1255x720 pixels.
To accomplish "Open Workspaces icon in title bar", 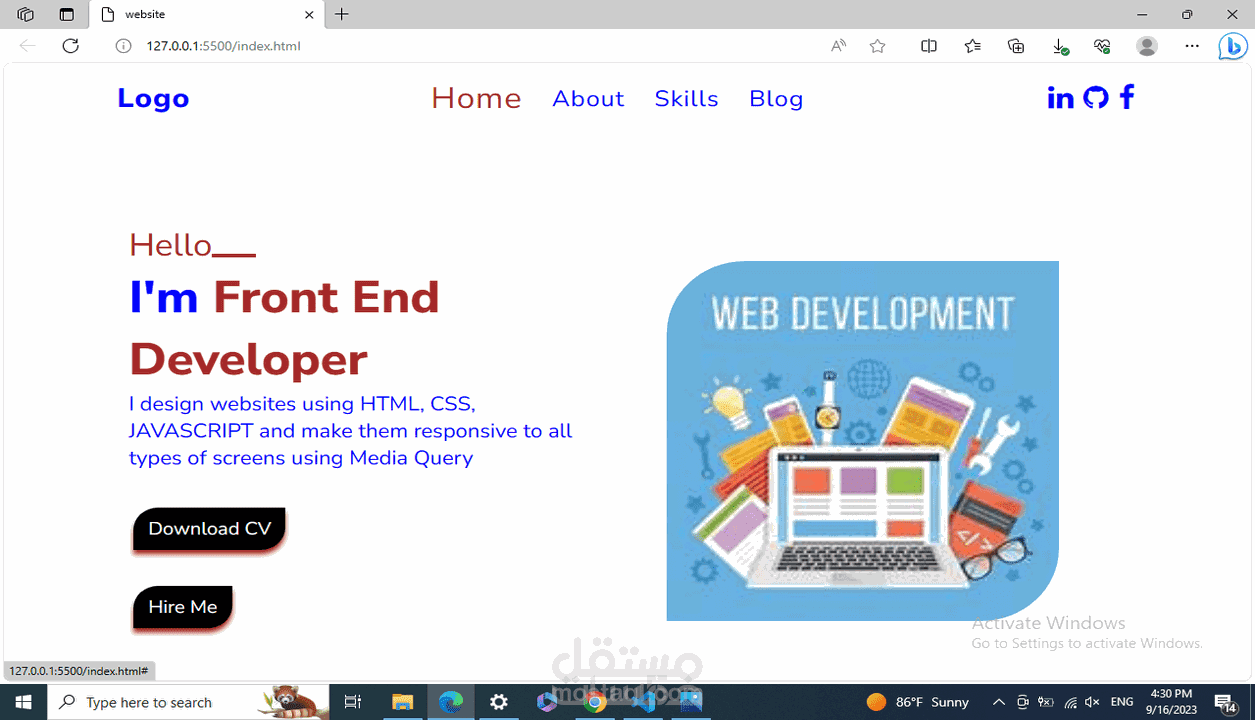I will [x=26, y=14].
